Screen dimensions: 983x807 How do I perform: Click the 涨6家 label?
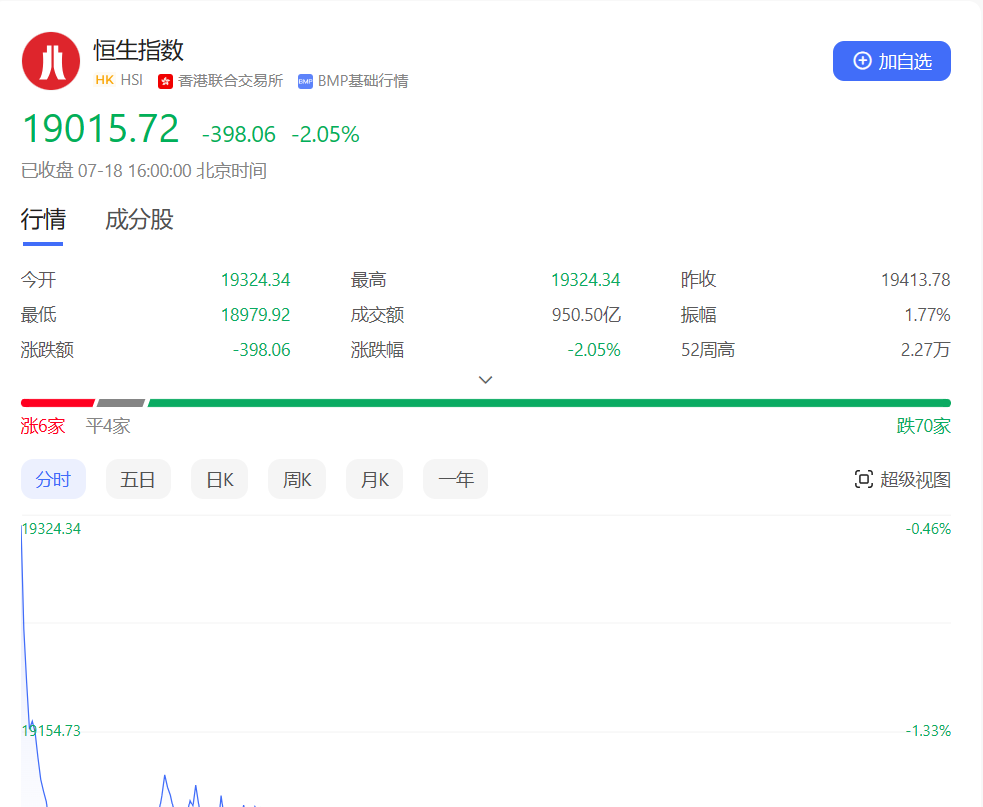click(43, 426)
